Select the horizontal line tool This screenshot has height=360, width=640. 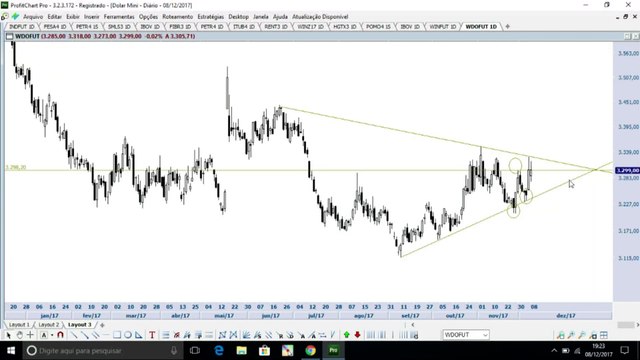pyautogui.click(x=106, y=335)
